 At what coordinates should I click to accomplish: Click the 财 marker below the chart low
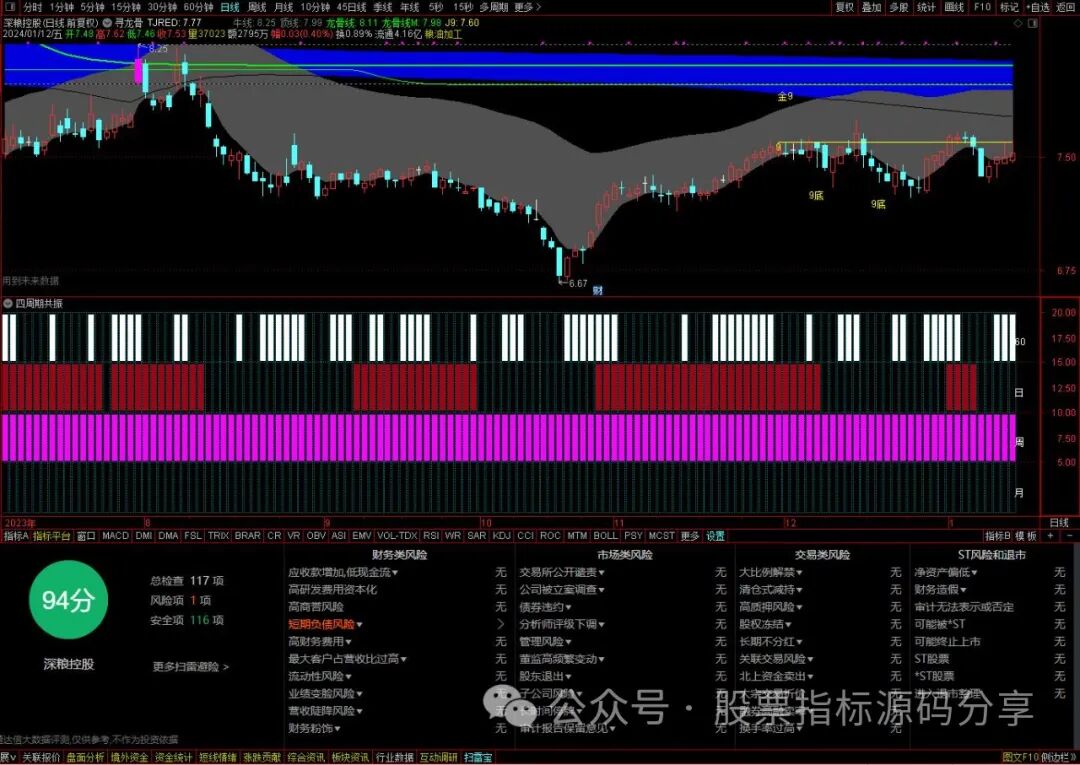[597, 291]
